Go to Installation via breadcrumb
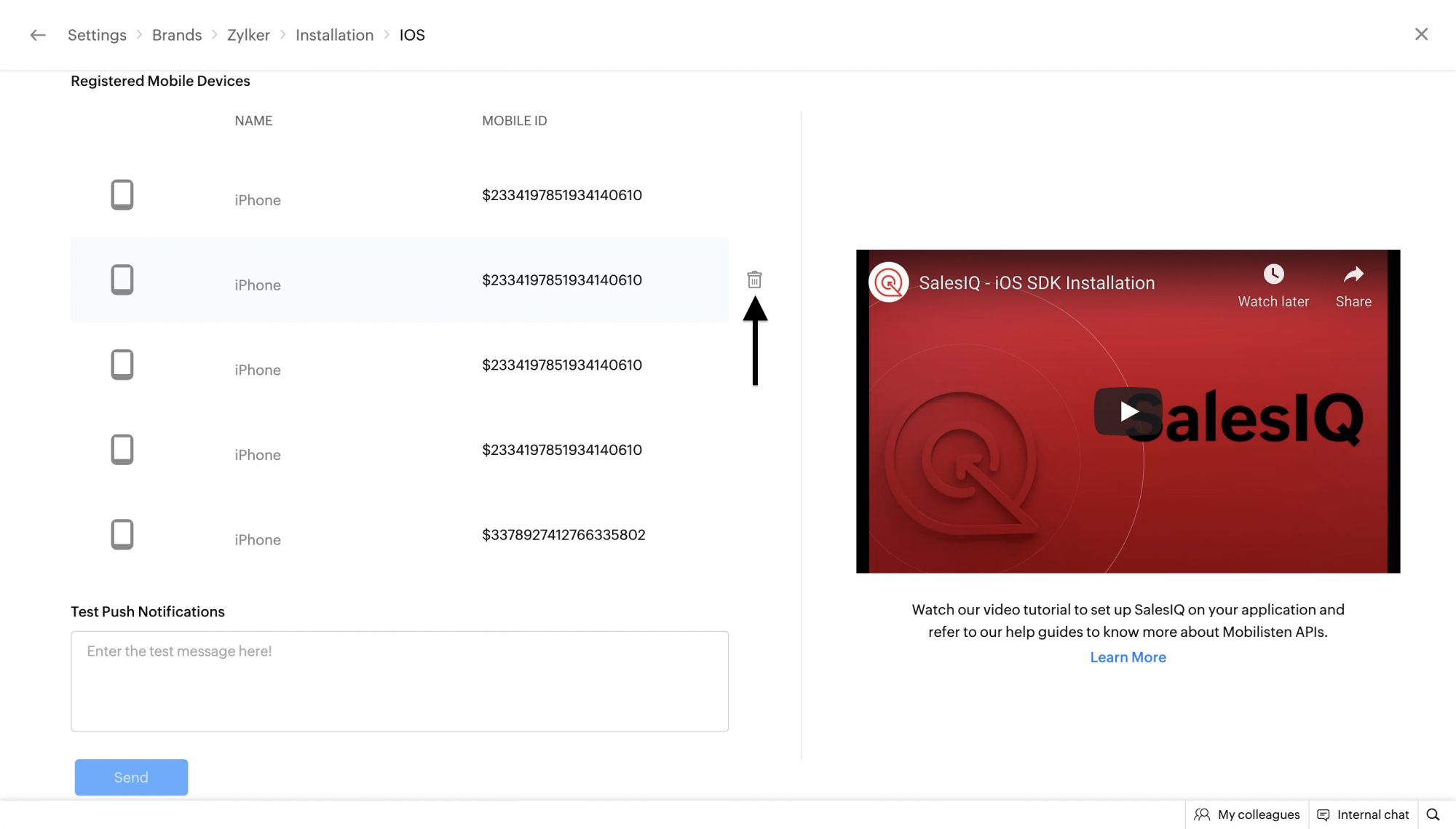 [x=334, y=34]
